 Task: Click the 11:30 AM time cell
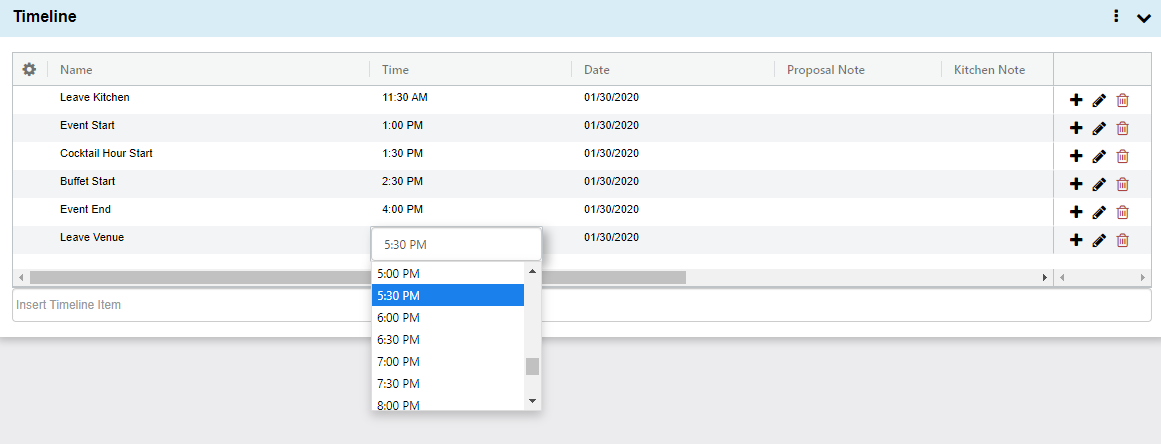(x=405, y=97)
